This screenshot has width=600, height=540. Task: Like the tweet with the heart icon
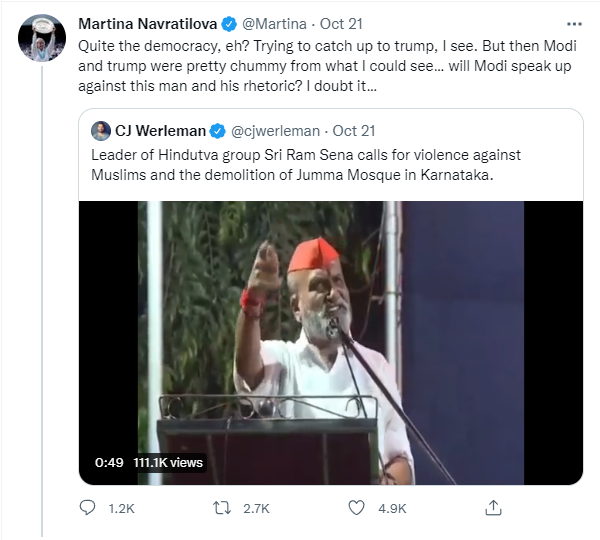pyautogui.click(x=357, y=508)
